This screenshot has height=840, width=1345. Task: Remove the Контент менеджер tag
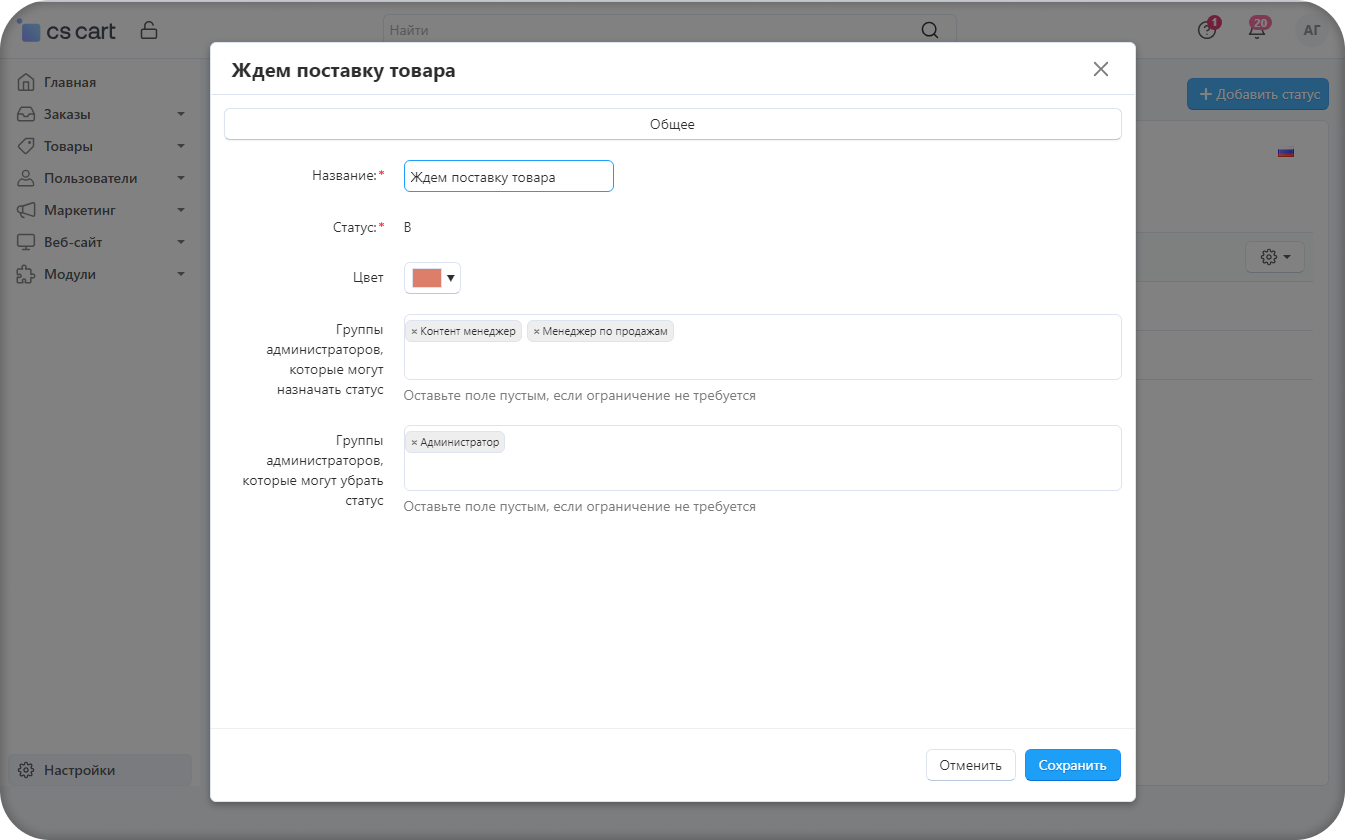[414, 332]
